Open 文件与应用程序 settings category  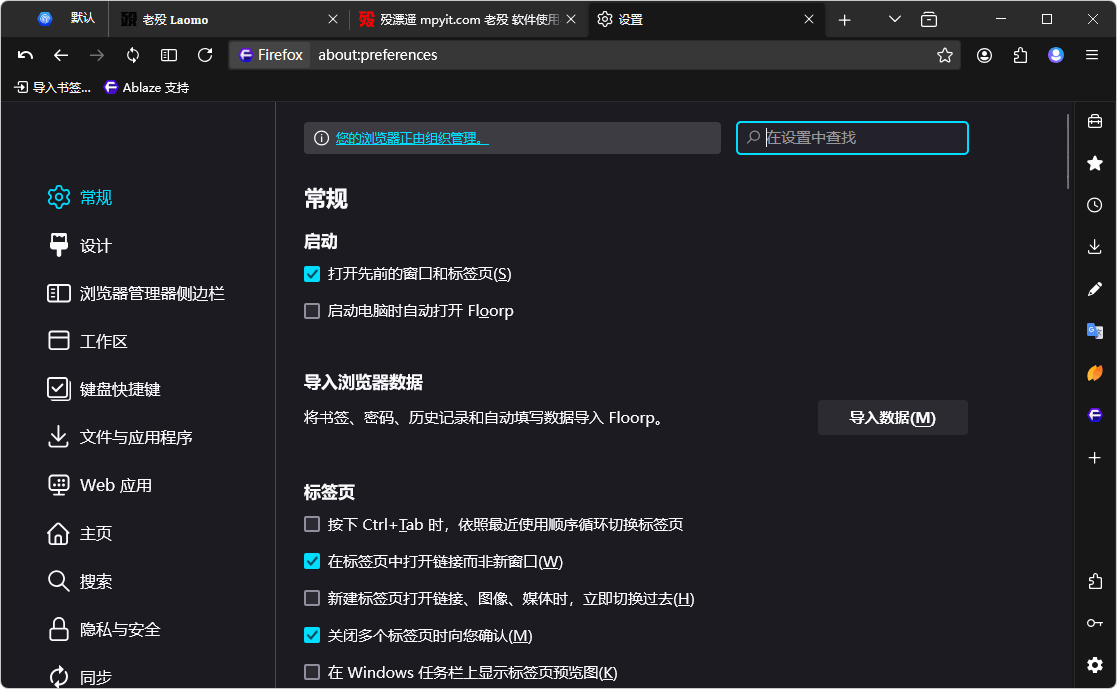120,437
